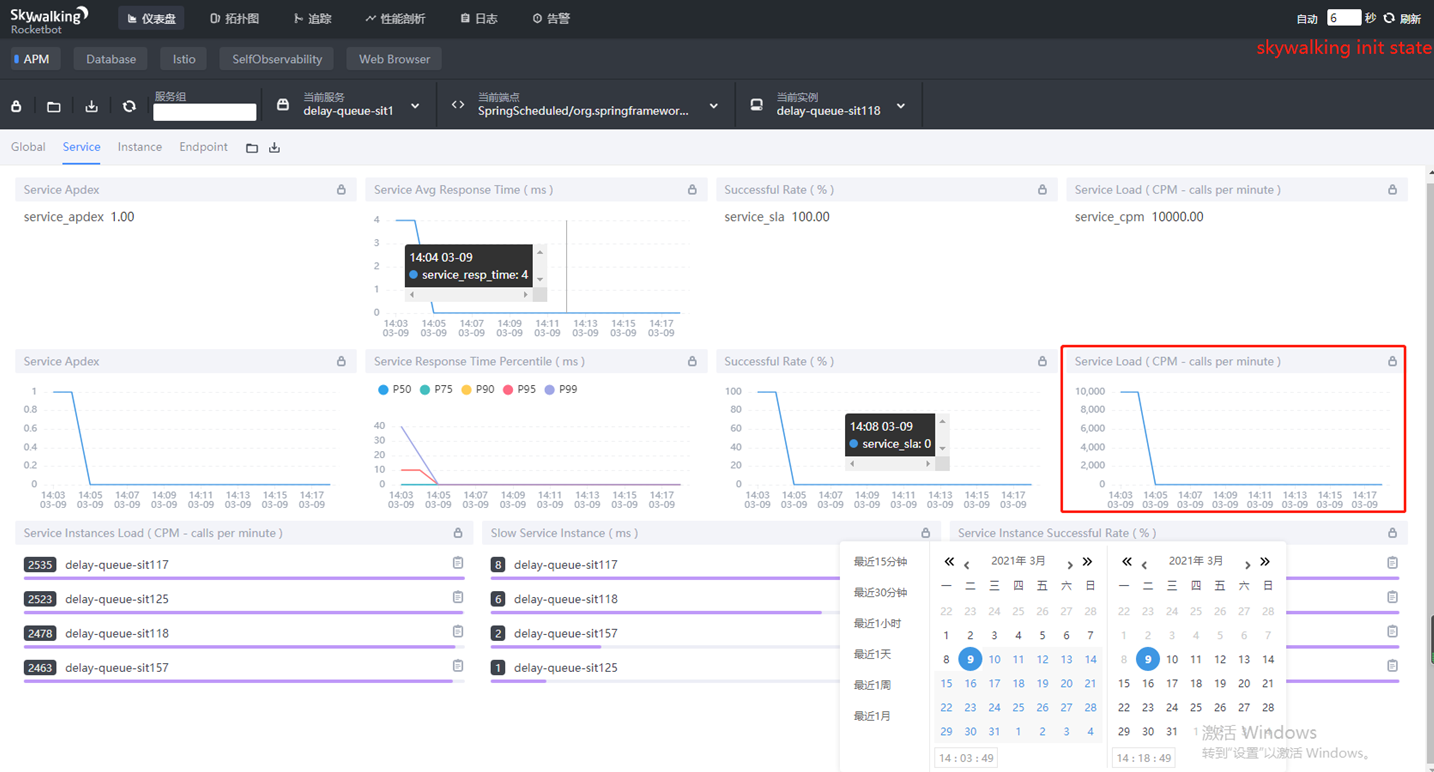Open the 拓扑图 topology menu

[x=234, y=19]
